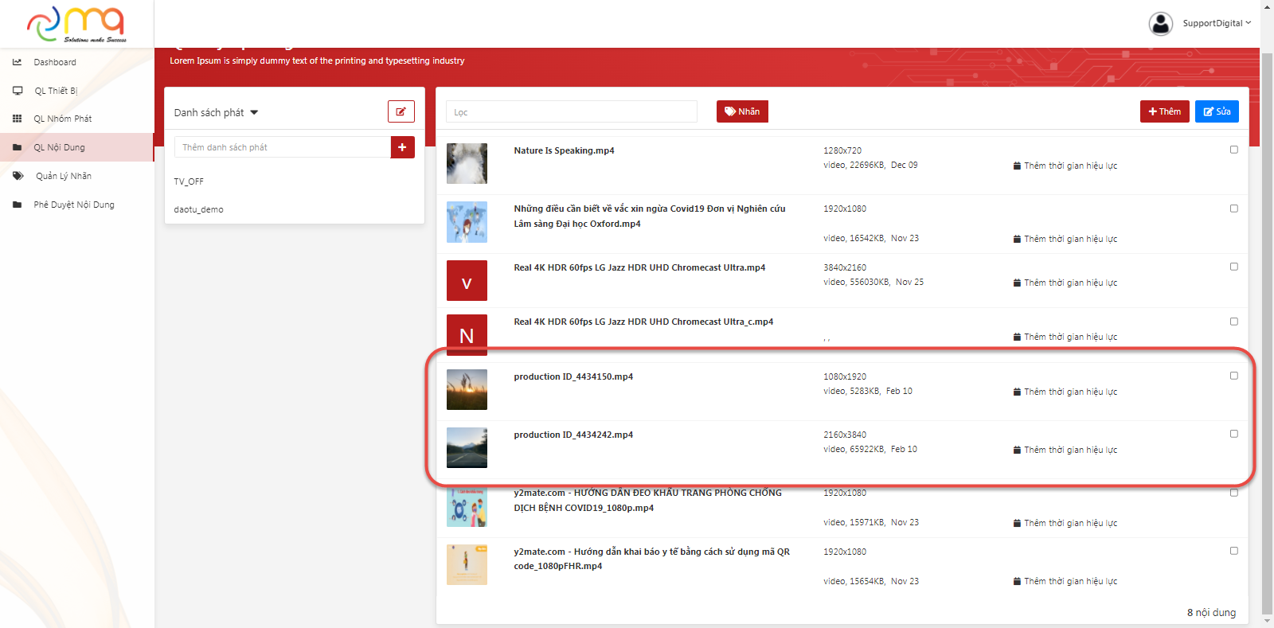The height and width of the screenshot is (628, 1274).
Task: Go to QL Nội Dung menu item
Action: pyautogui.click(x=59, y=148)
